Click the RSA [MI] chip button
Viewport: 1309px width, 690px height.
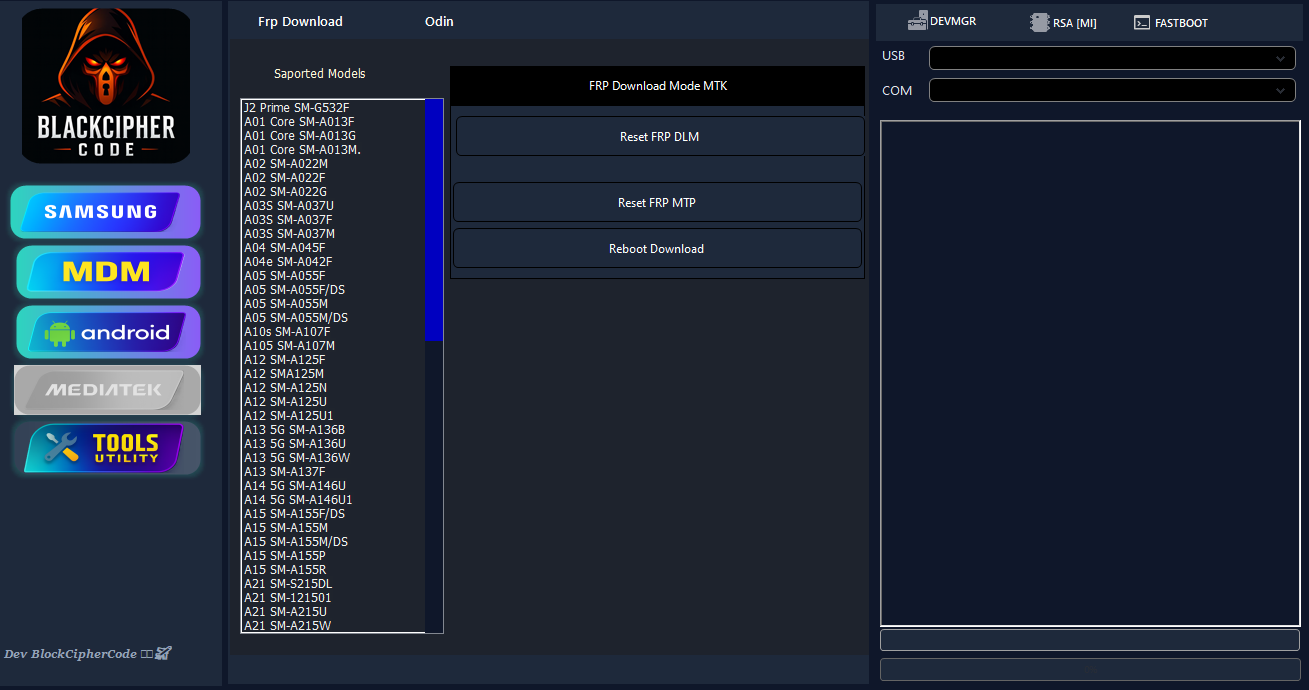point(1063,23)
